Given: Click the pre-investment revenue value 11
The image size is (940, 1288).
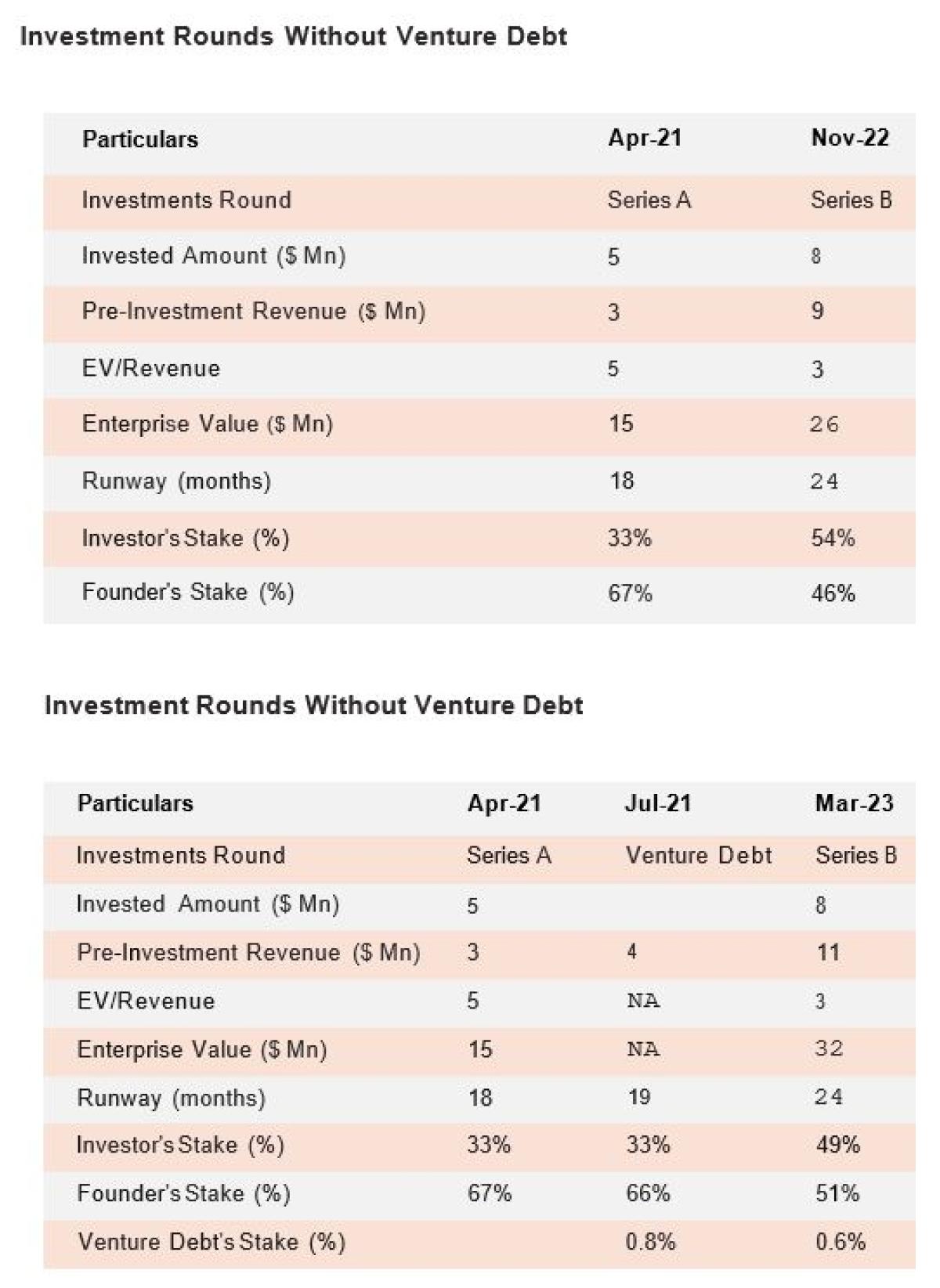Looking at the screenshot, I should (828, 953).
